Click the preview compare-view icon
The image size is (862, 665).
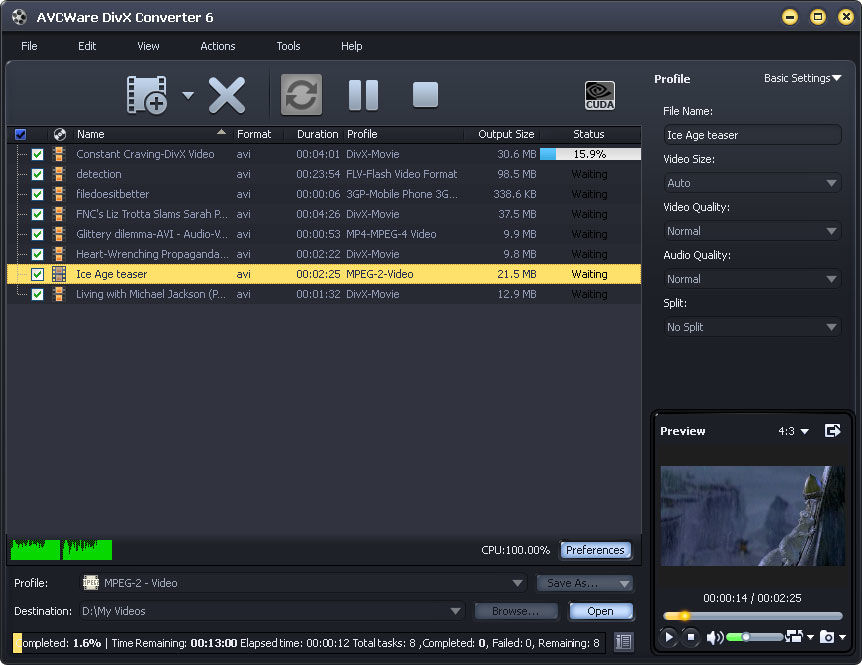click(794, 636)
